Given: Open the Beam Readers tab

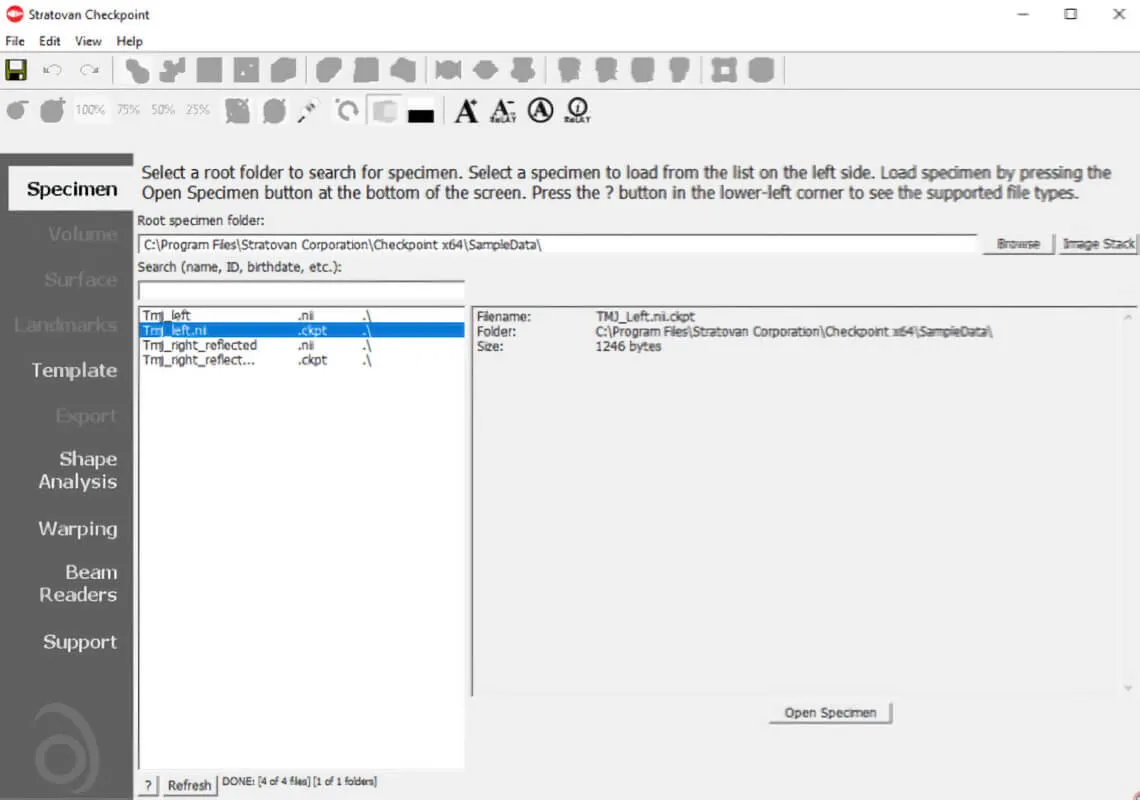Looking at the screenshot, I should point(78,583).
